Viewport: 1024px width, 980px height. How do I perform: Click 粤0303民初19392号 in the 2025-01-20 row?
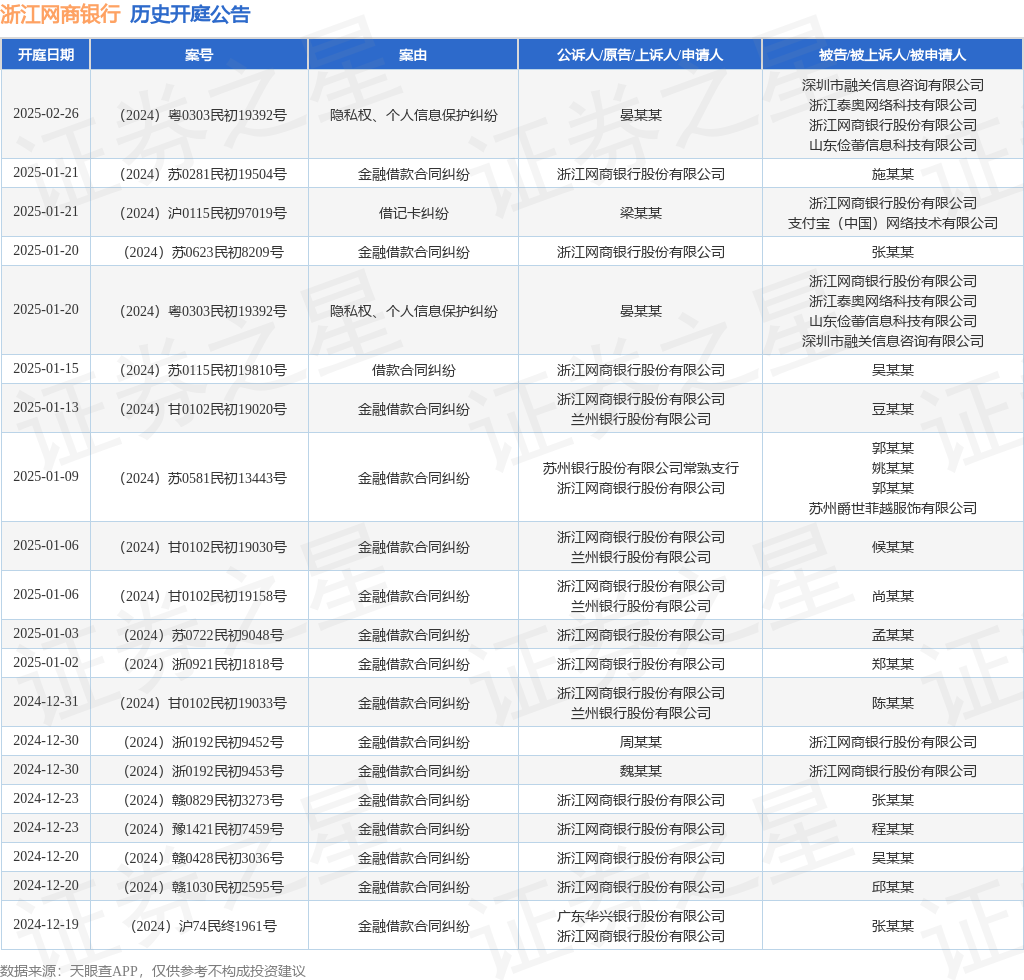point(203,311)
